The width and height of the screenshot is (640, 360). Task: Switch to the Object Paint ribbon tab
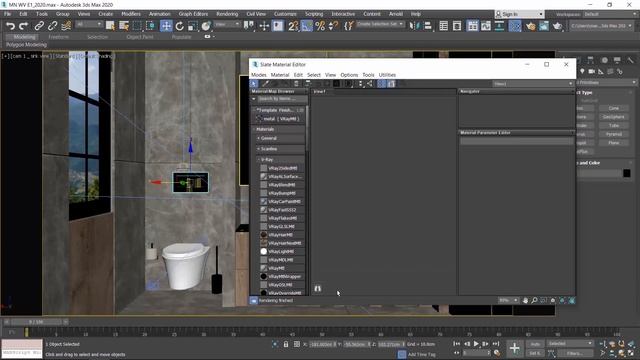click(x=140, y=37)
